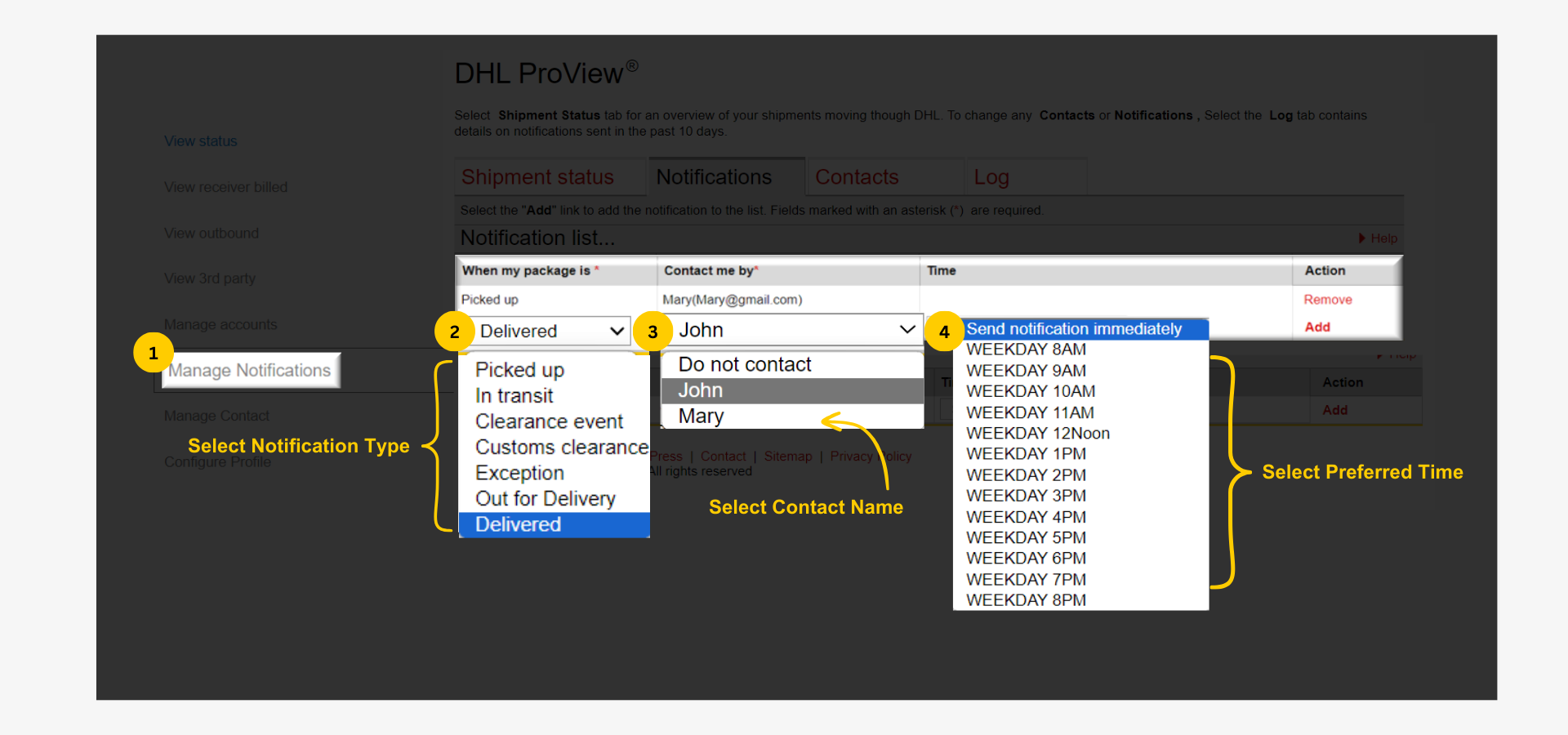Select WEEKDAY 12Noon time option

[x=1081, y=433]
